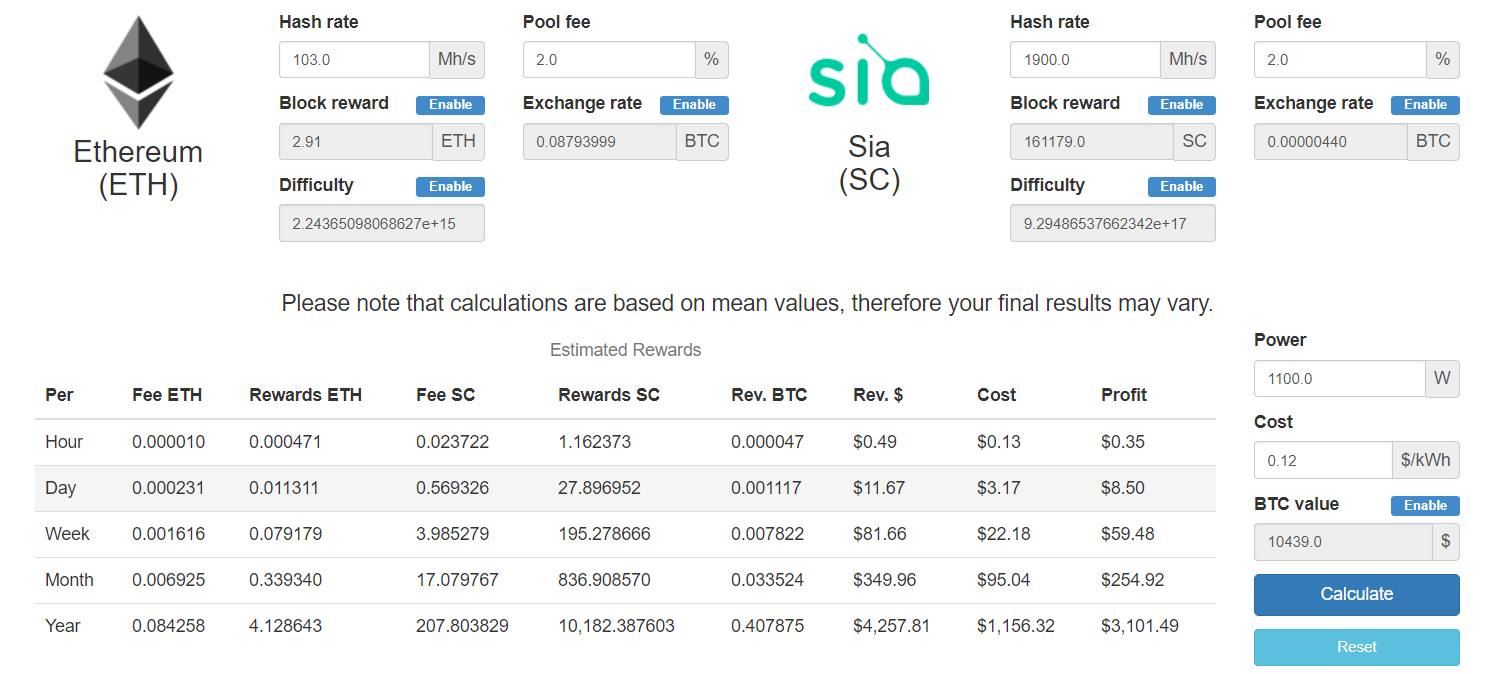Screen dimensions: 1505x674
Task: Click the Reset button
Action: (1357, 647)
